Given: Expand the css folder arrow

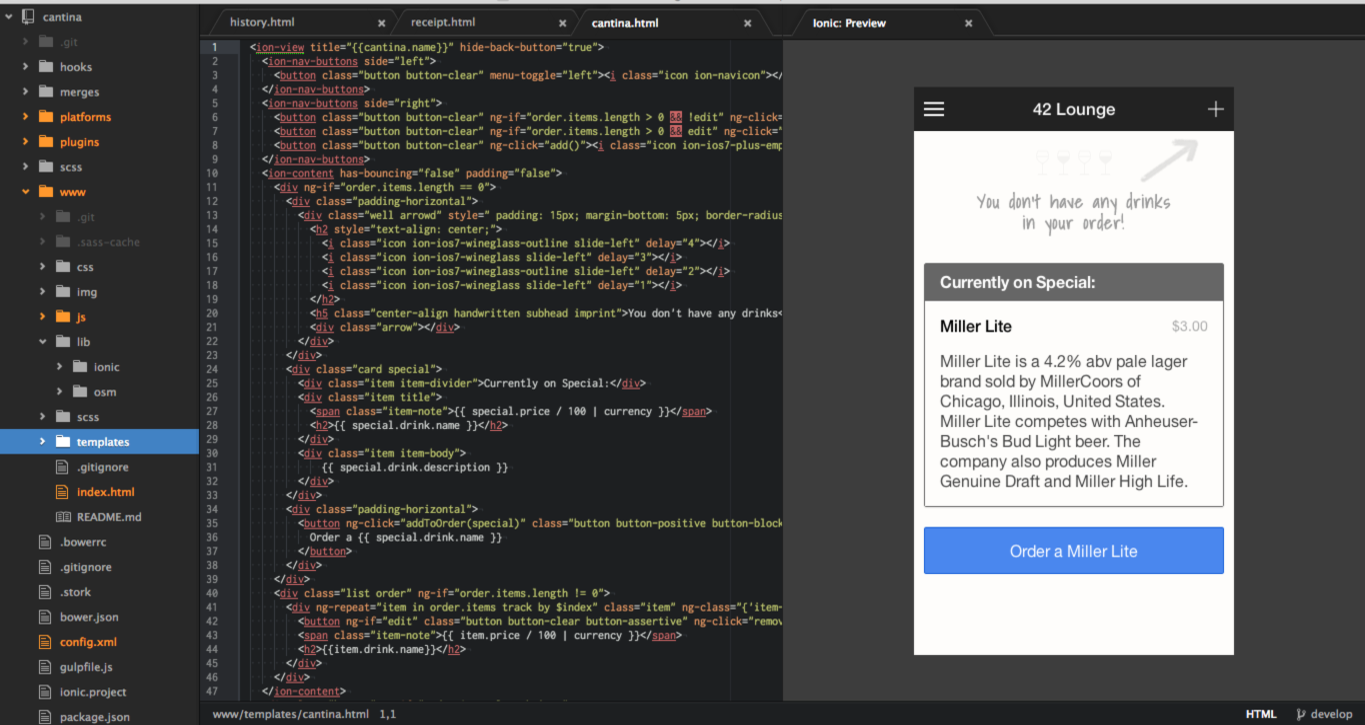Looking at the screenshot, I should pos(42,267).
